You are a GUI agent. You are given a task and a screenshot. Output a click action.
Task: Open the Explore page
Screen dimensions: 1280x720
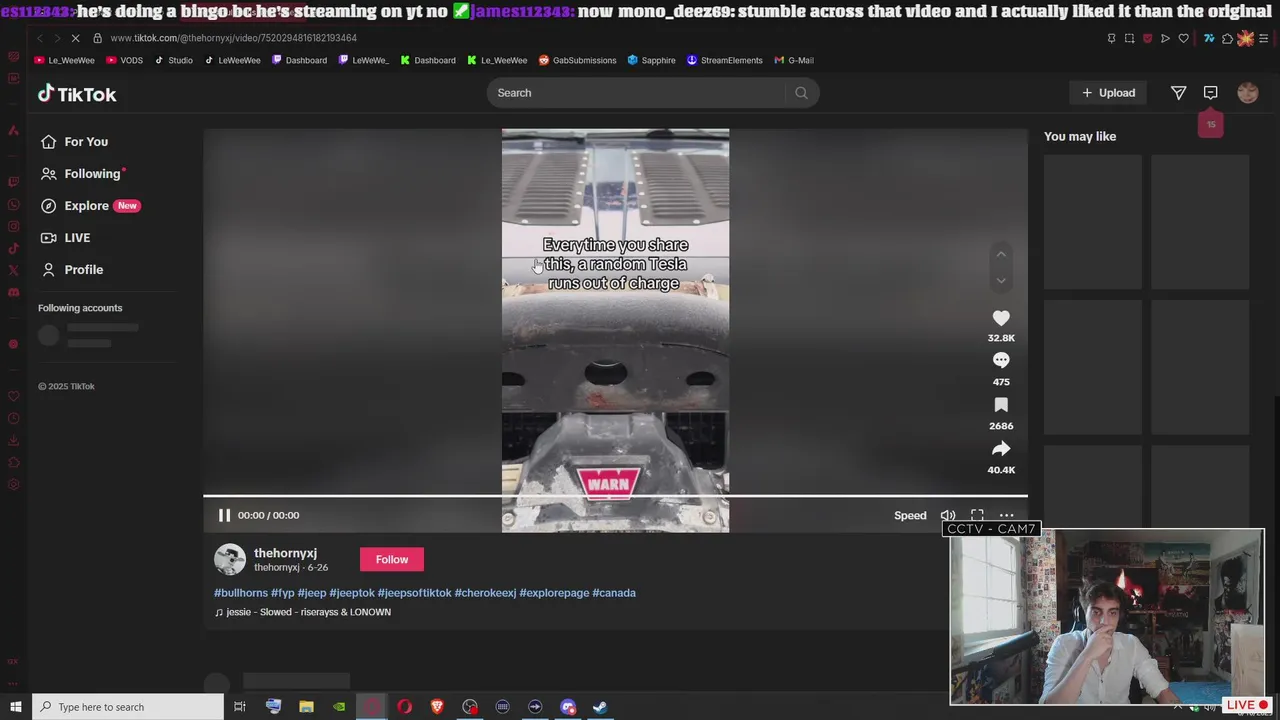89,206
